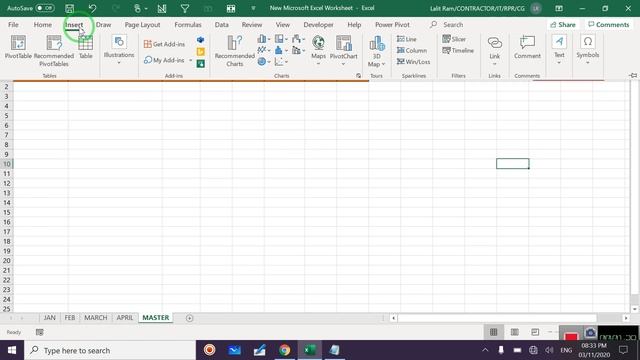Open the scatter chart dropdown
The image size is (640, 360).
click(x=281, y=62)
